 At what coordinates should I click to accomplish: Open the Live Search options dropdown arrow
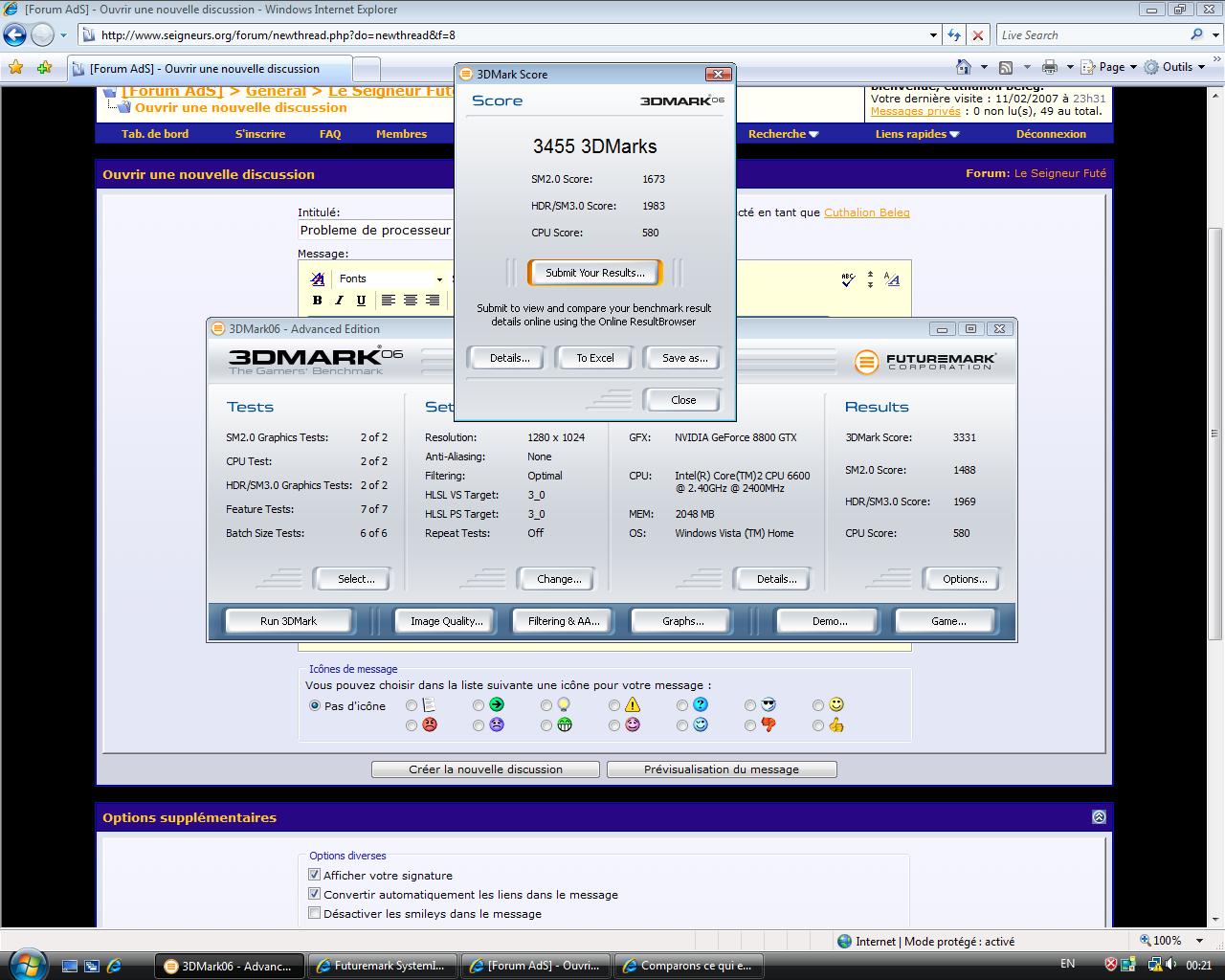coord(1214,35)
